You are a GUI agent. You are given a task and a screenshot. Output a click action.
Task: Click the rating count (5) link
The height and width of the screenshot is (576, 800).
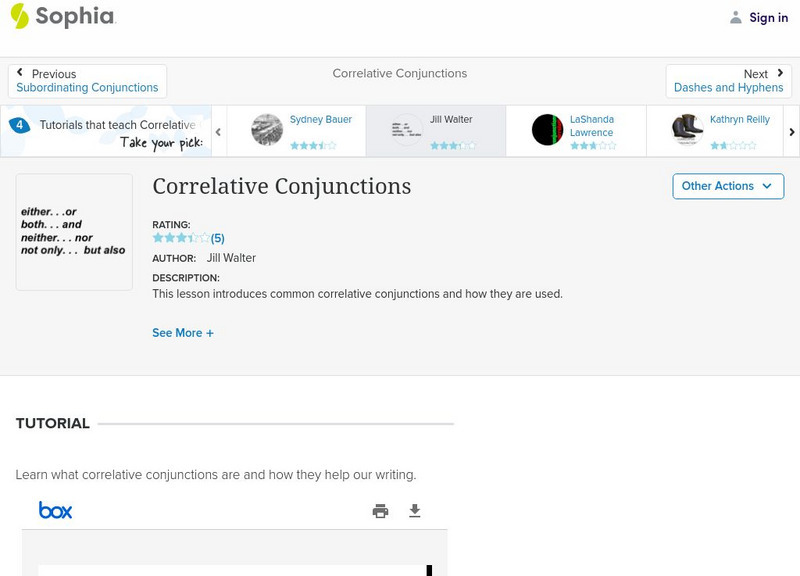(217, 238)
